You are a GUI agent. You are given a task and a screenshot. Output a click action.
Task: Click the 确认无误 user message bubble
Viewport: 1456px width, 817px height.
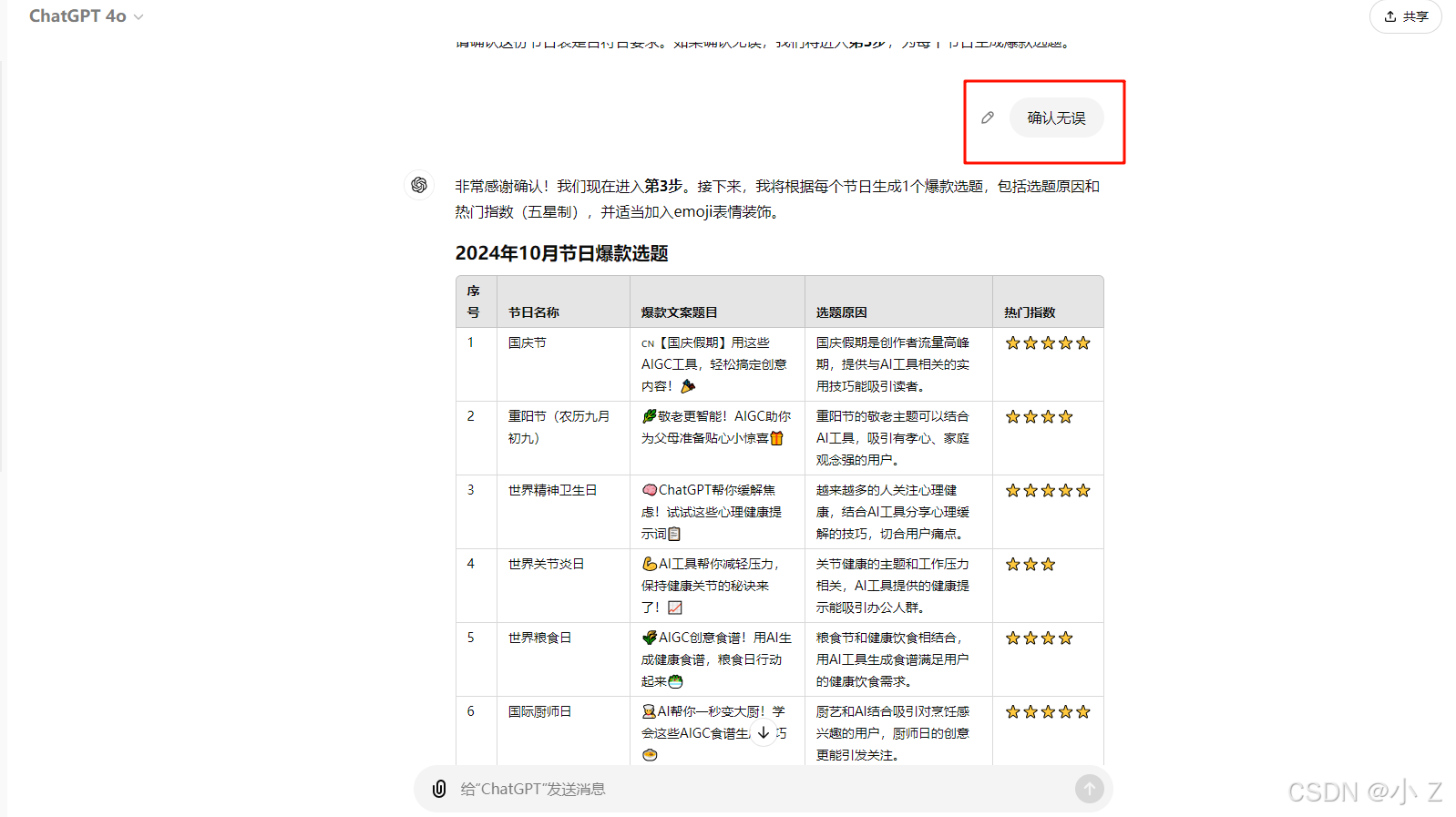[1056, 118]
